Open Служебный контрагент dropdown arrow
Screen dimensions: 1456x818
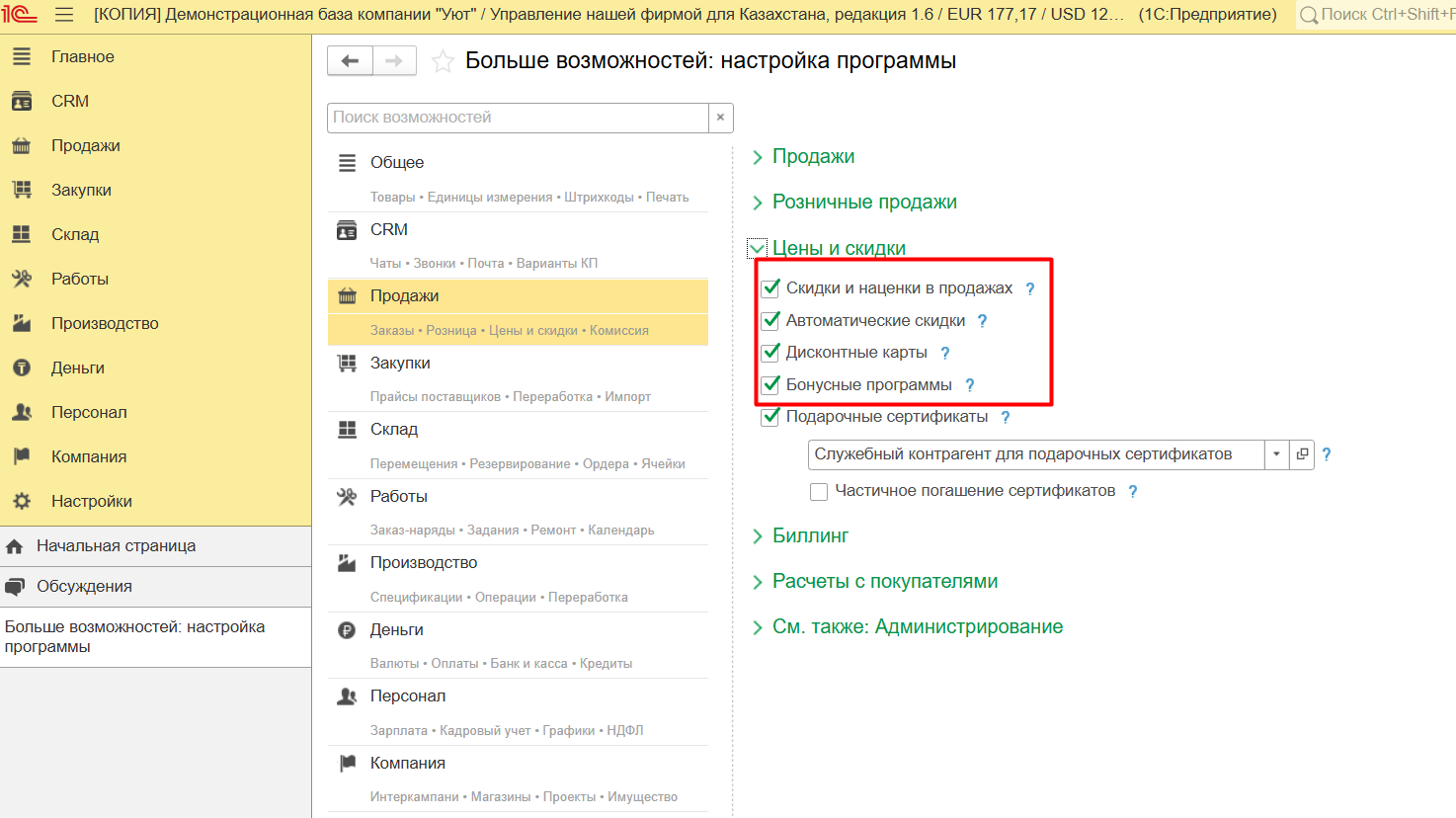tap(1276, 454)
